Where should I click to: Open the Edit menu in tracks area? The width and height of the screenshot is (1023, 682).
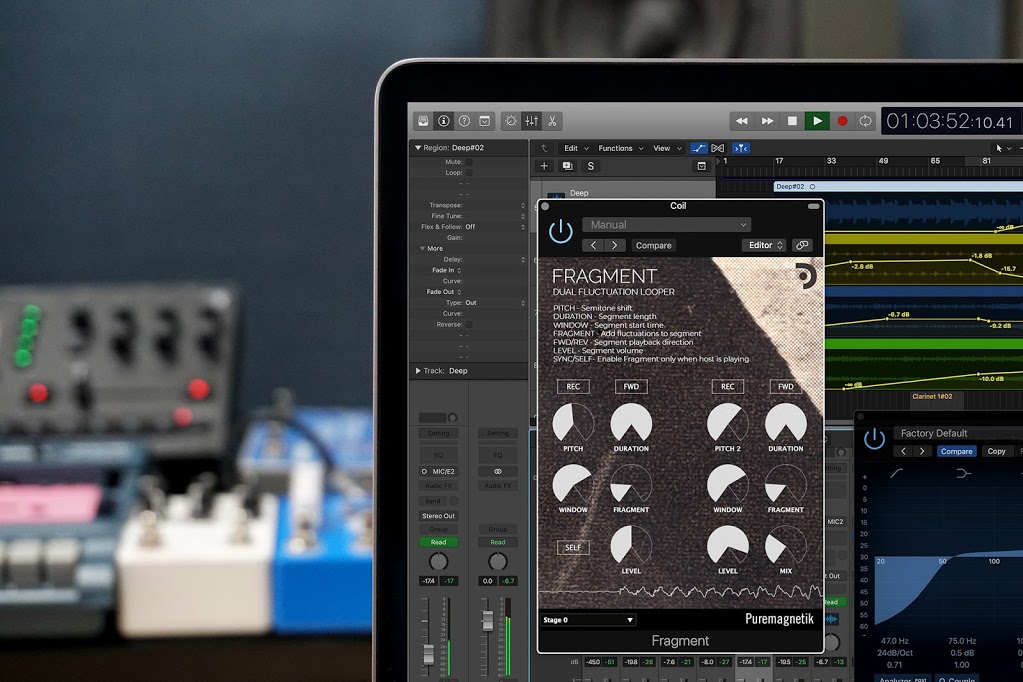[x=573, y=148]
